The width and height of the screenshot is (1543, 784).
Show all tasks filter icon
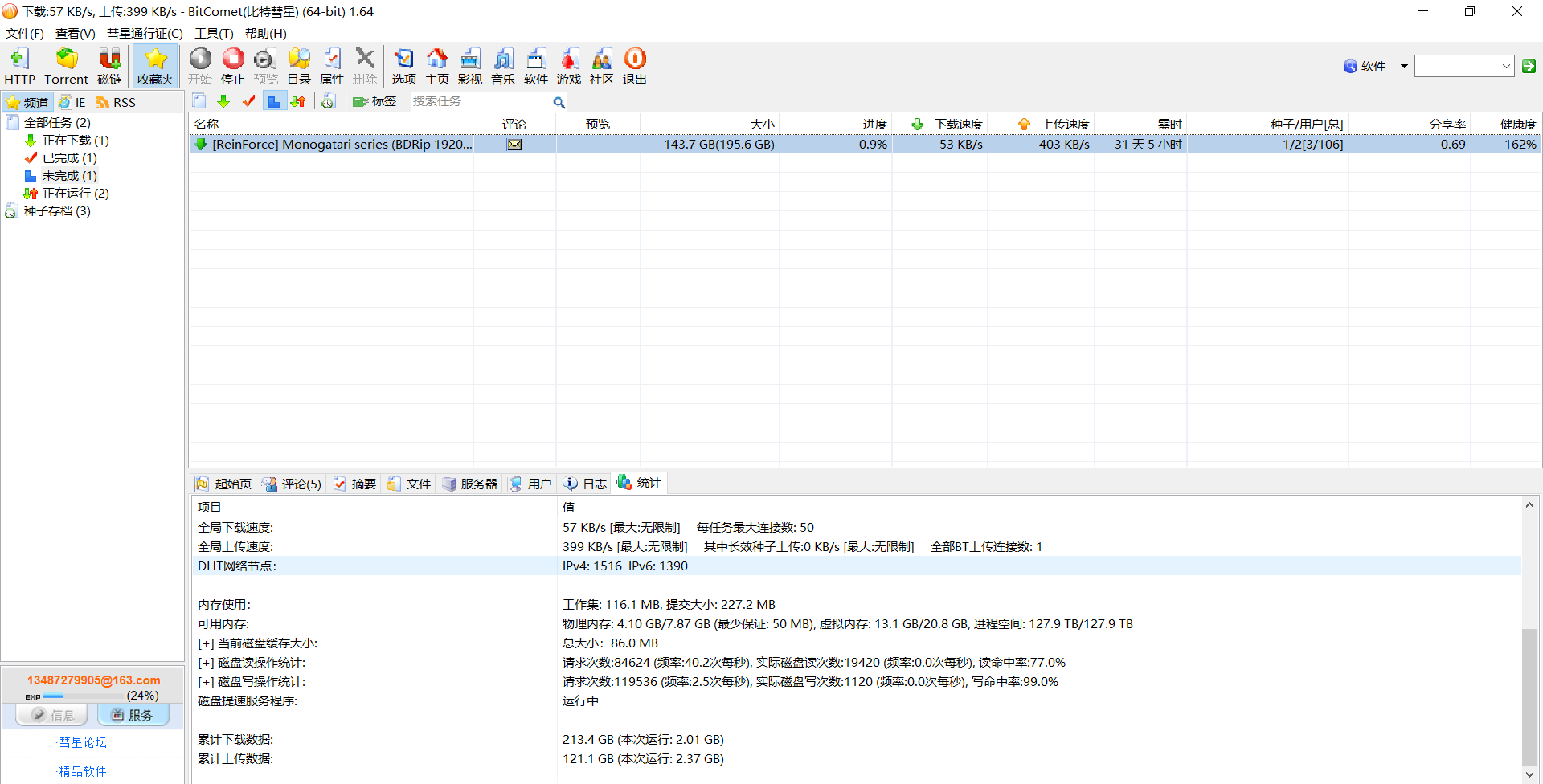pos(199,101)
